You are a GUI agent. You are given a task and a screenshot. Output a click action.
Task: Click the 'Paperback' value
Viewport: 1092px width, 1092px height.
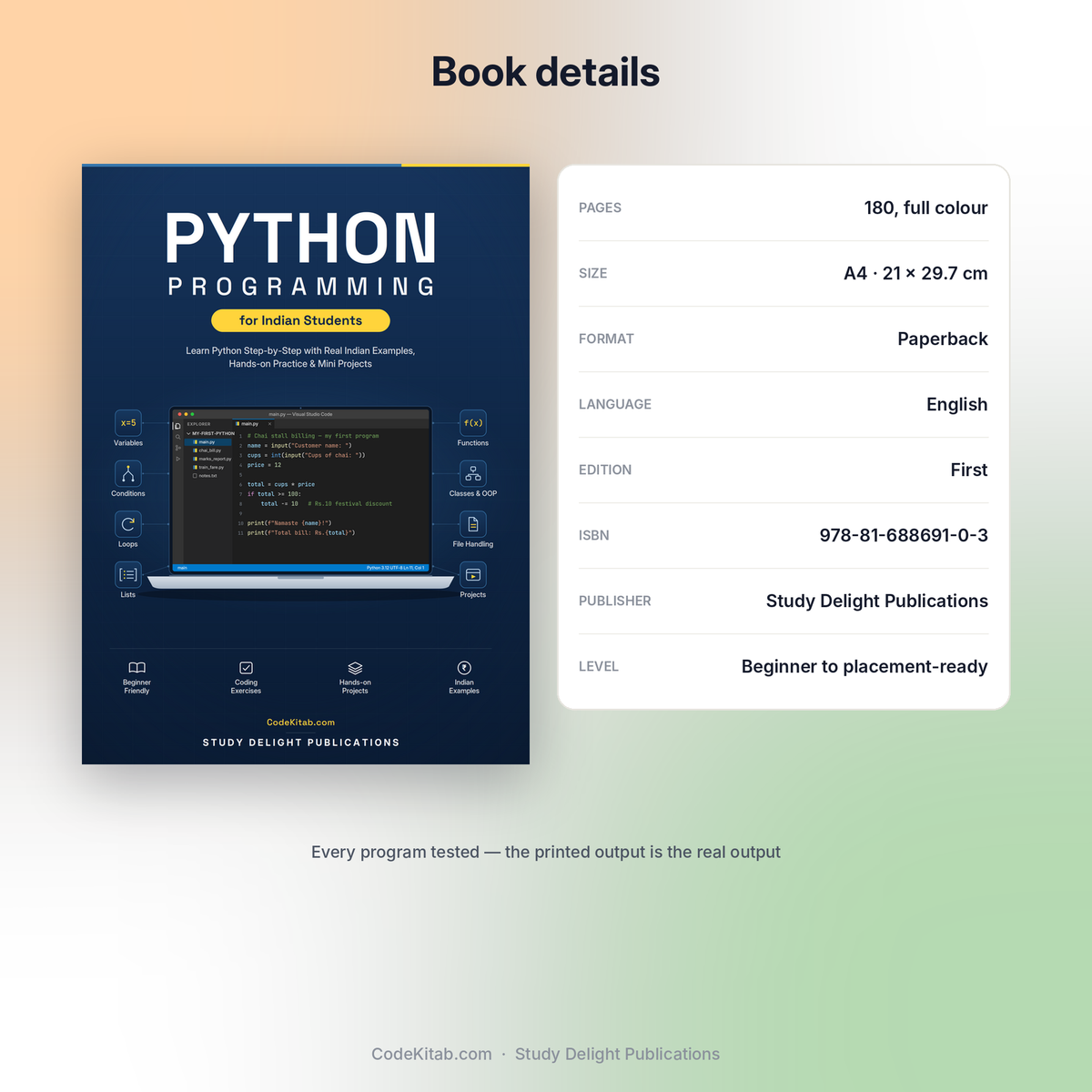(943, 339)
